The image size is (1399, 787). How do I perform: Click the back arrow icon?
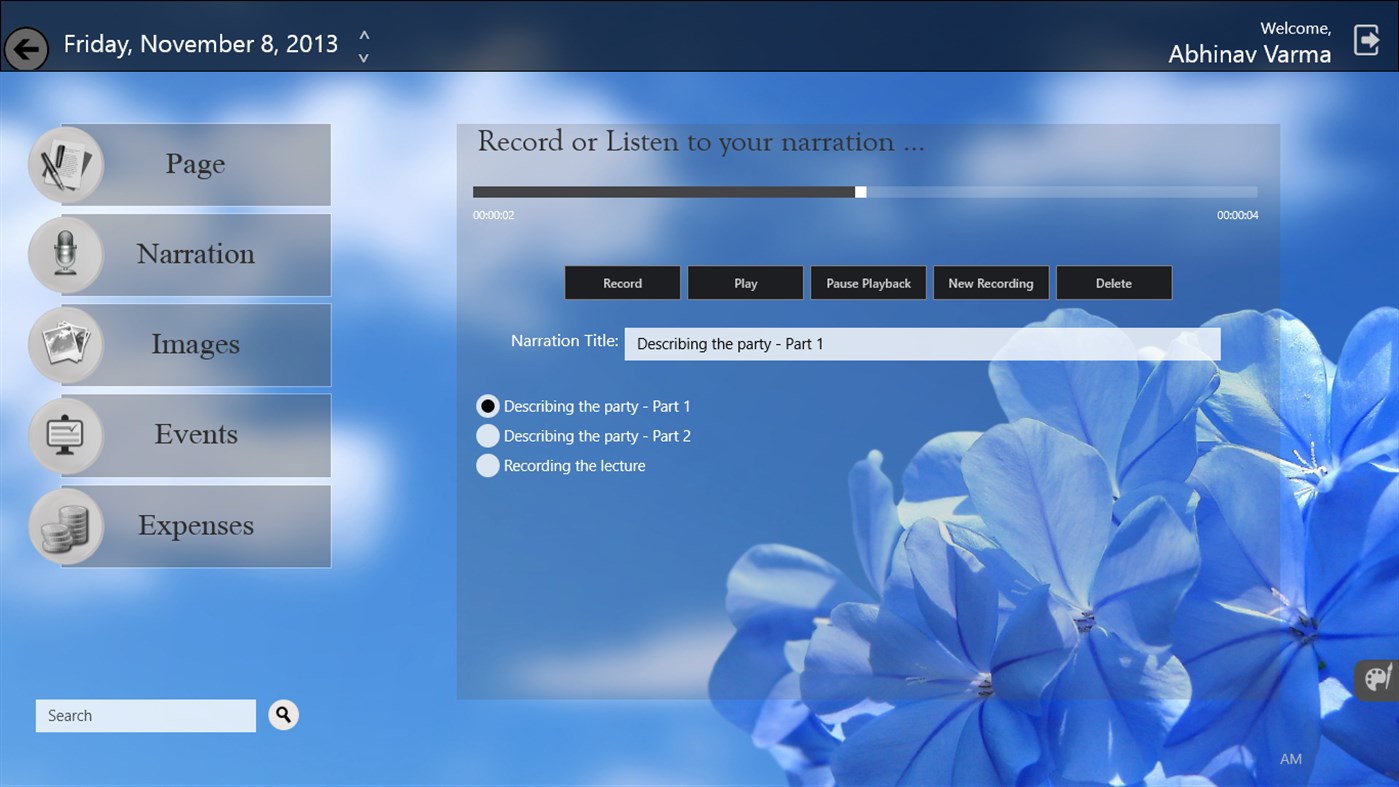(x=27, y=48)
